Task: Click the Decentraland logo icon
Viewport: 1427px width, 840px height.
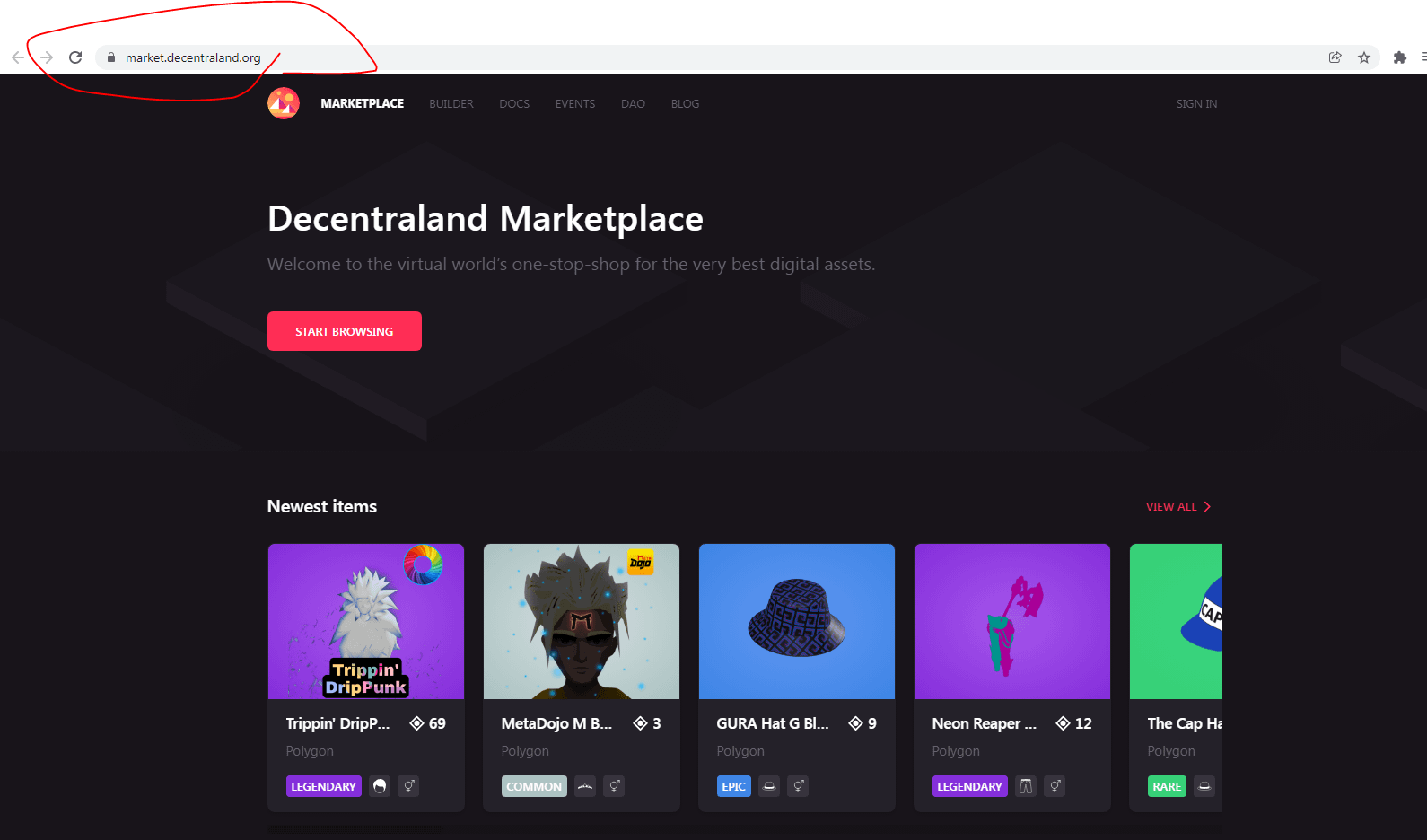Action: tap(284, 103)
